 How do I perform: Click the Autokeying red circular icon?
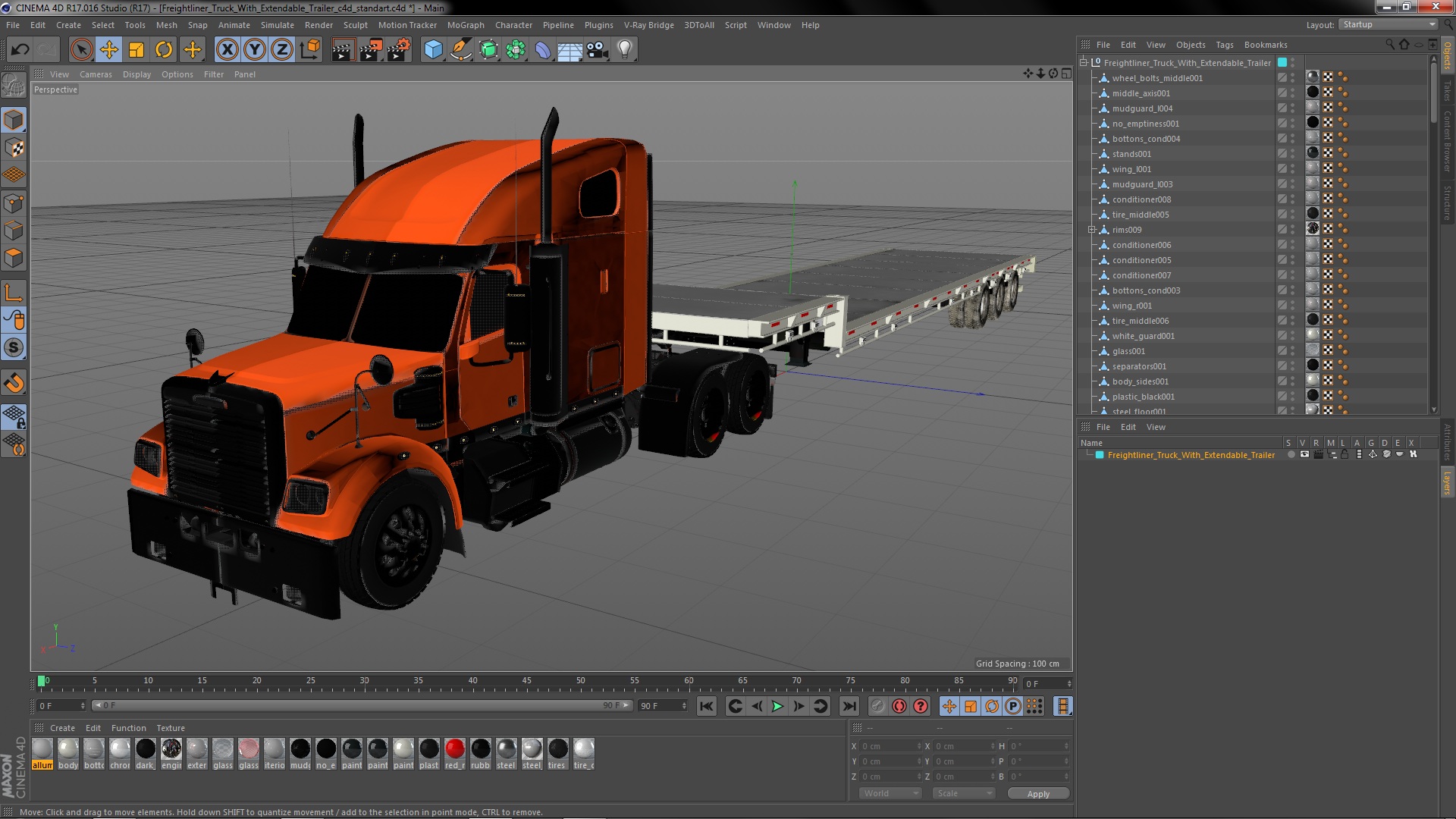pos(899,706)
